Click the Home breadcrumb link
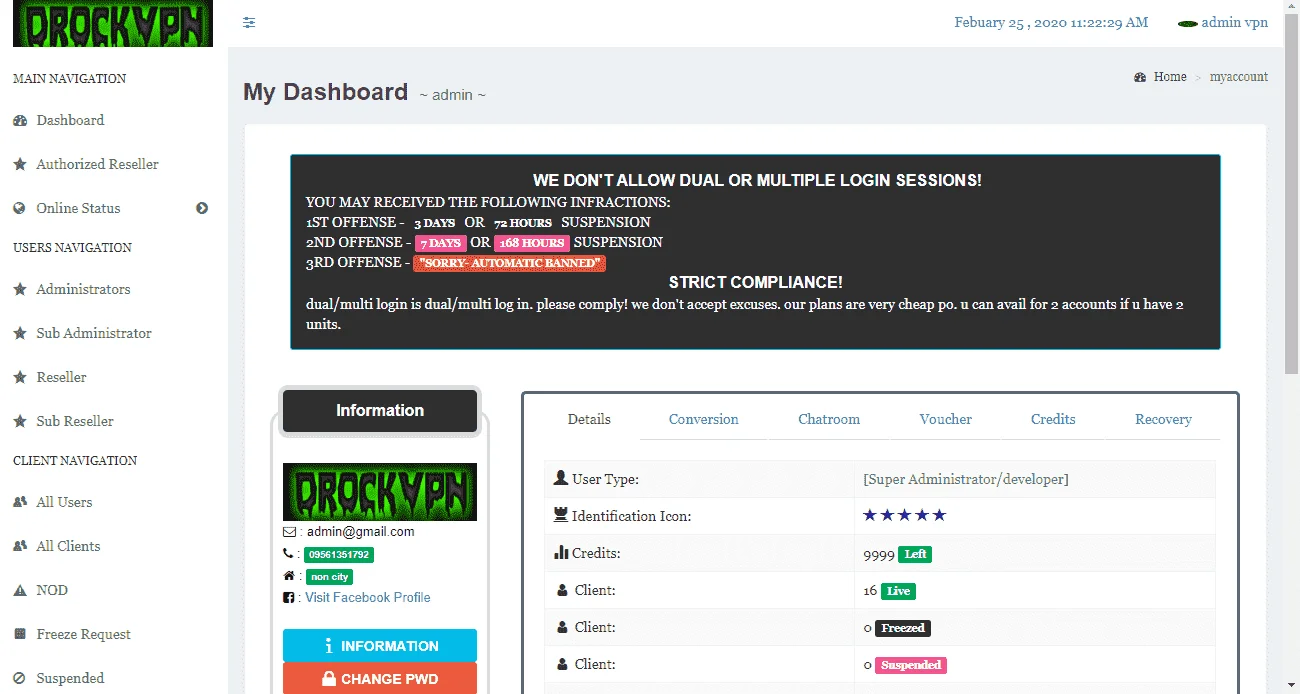The width and height of the screenshot is (1300, 694). tap(1170, 76)
